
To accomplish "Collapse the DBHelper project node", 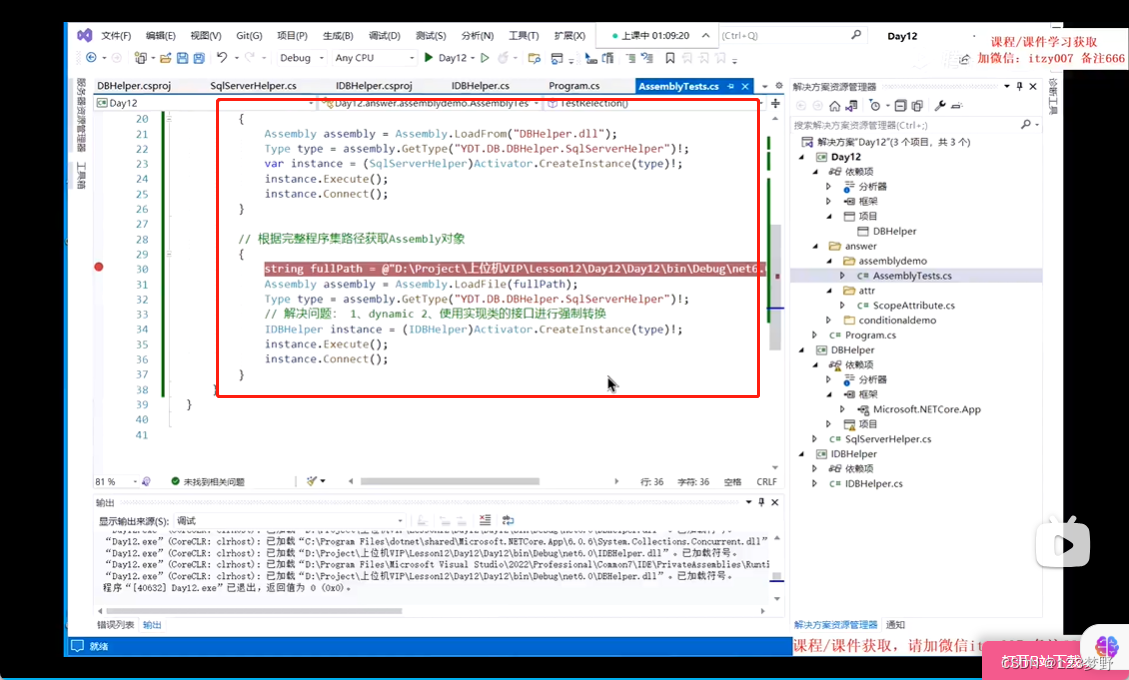I will [x=802, y=350].
